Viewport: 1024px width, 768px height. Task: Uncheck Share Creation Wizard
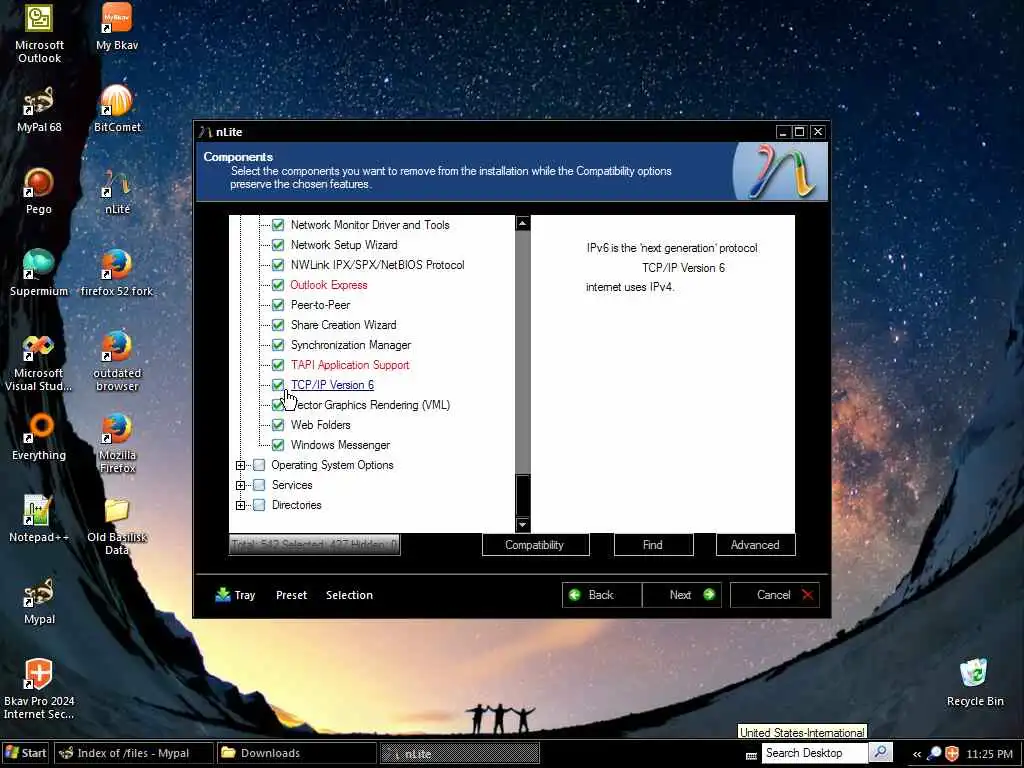pyautogui.click(x=278, y=325)
